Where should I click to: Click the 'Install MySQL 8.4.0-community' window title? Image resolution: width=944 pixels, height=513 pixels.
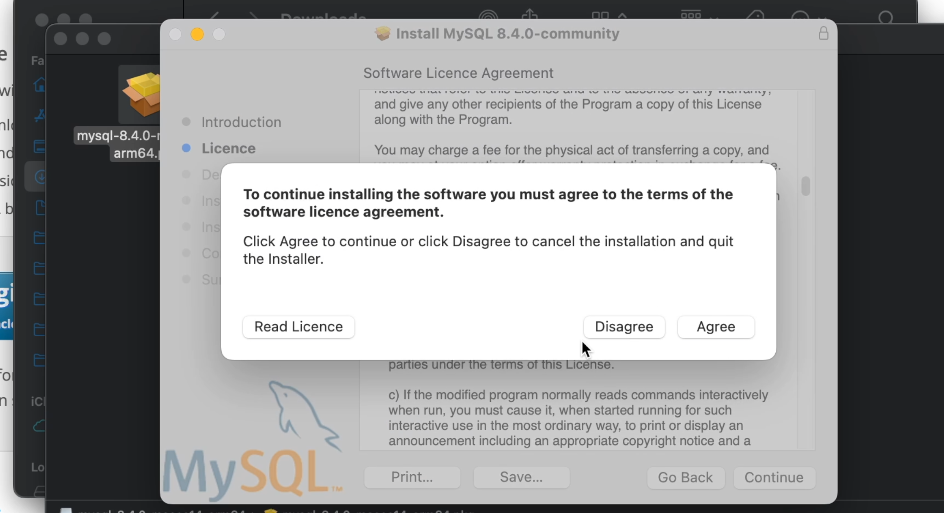(x=507, y=34)
